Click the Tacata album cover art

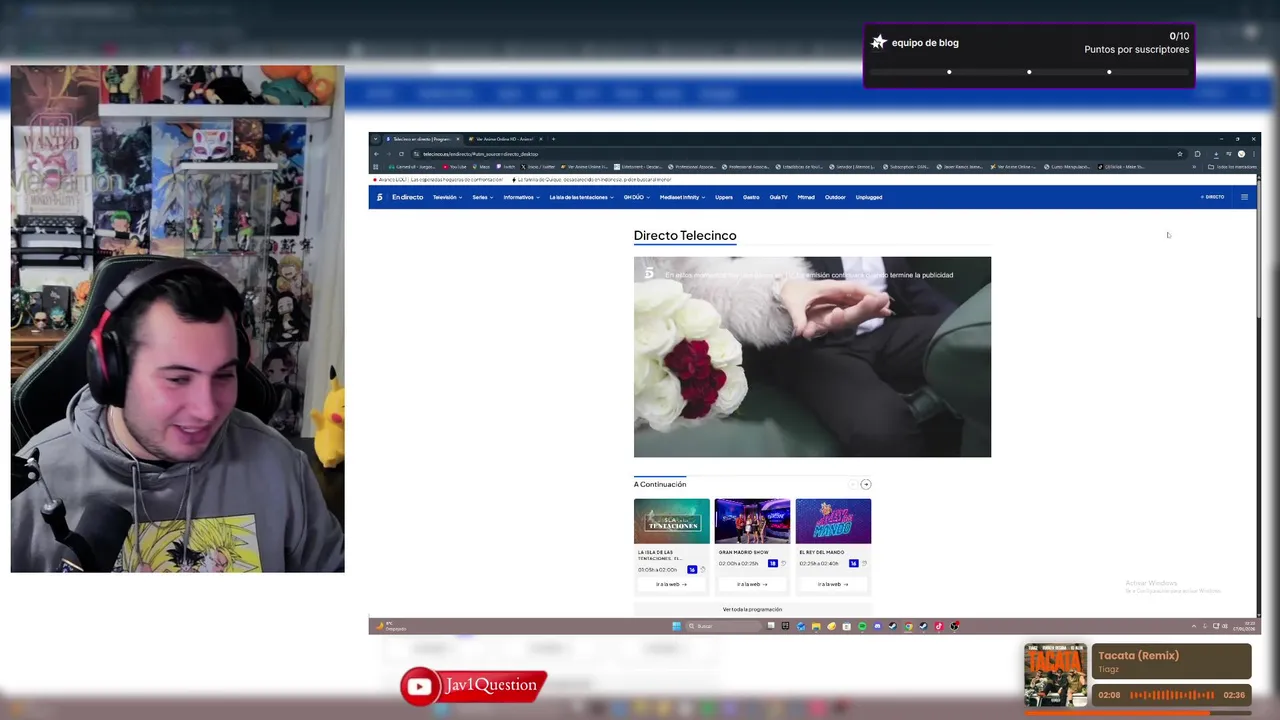coord(1055,675)
